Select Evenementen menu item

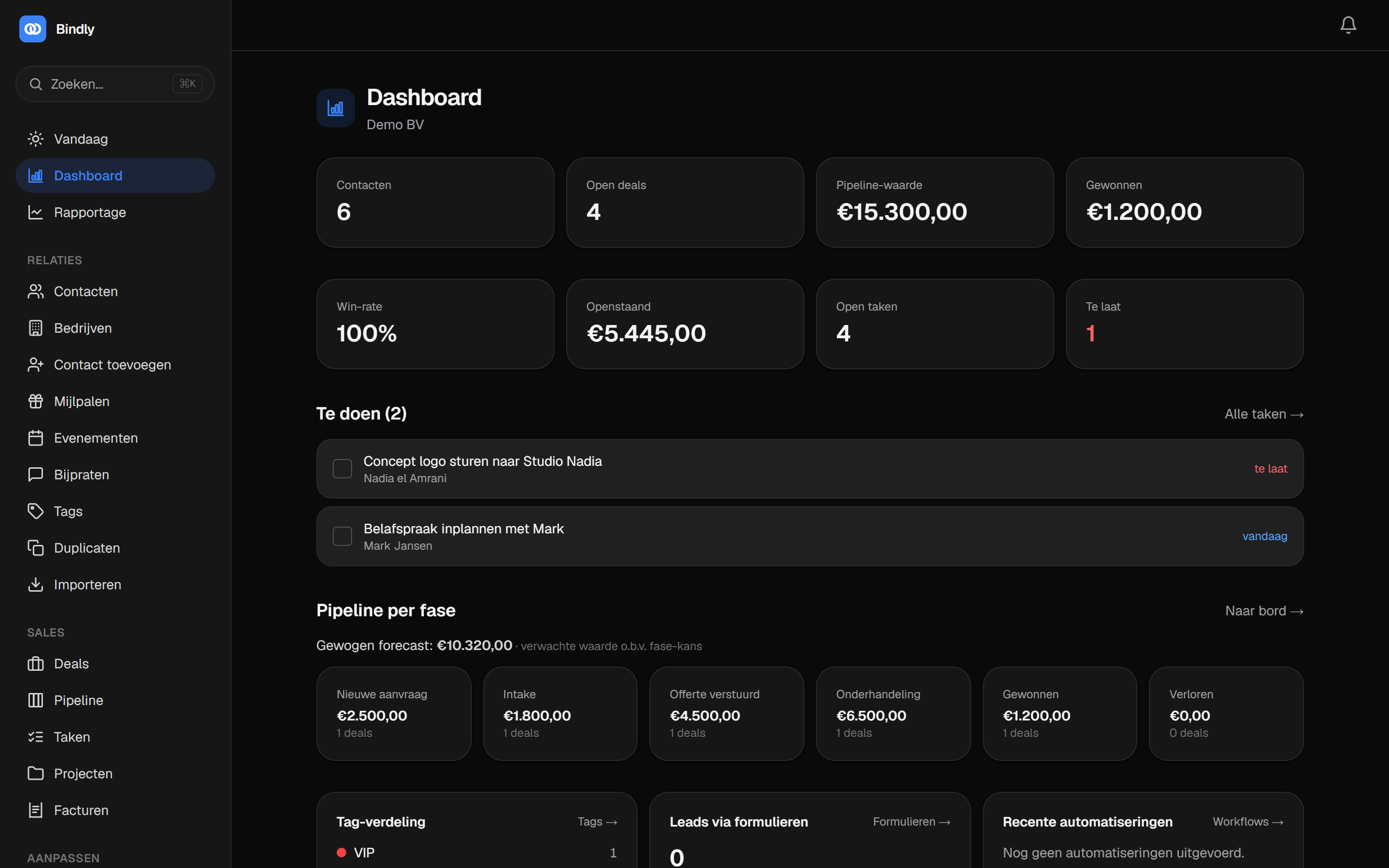point(115,438)
